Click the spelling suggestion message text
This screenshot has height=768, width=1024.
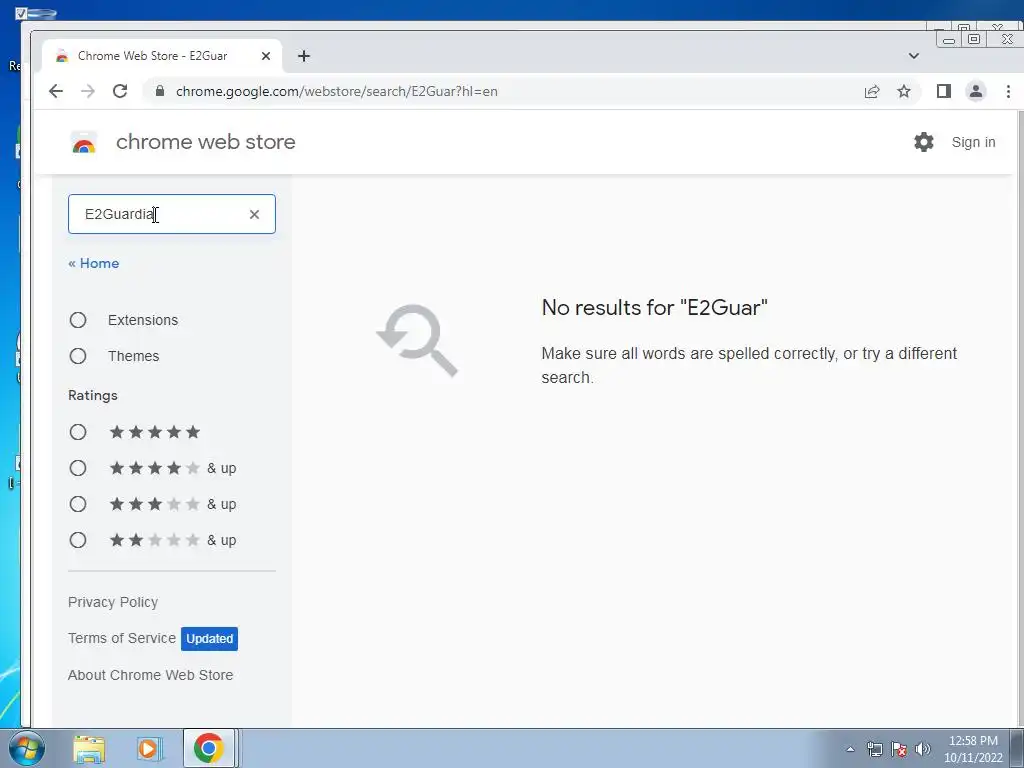pos(749,365)
